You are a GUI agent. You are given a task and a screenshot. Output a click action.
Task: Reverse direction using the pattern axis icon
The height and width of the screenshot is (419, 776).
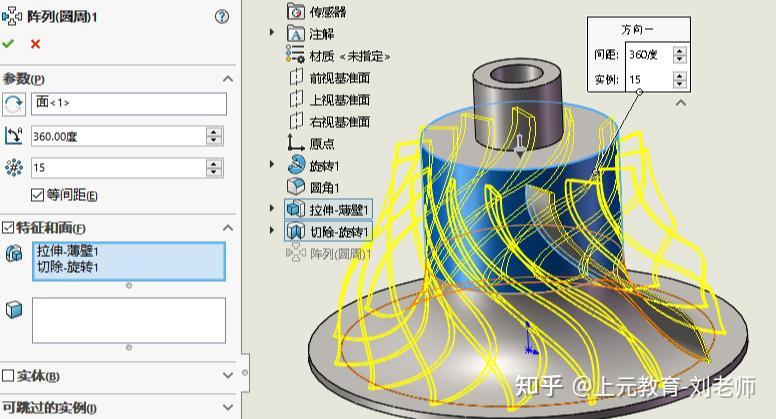click(14, 104)
